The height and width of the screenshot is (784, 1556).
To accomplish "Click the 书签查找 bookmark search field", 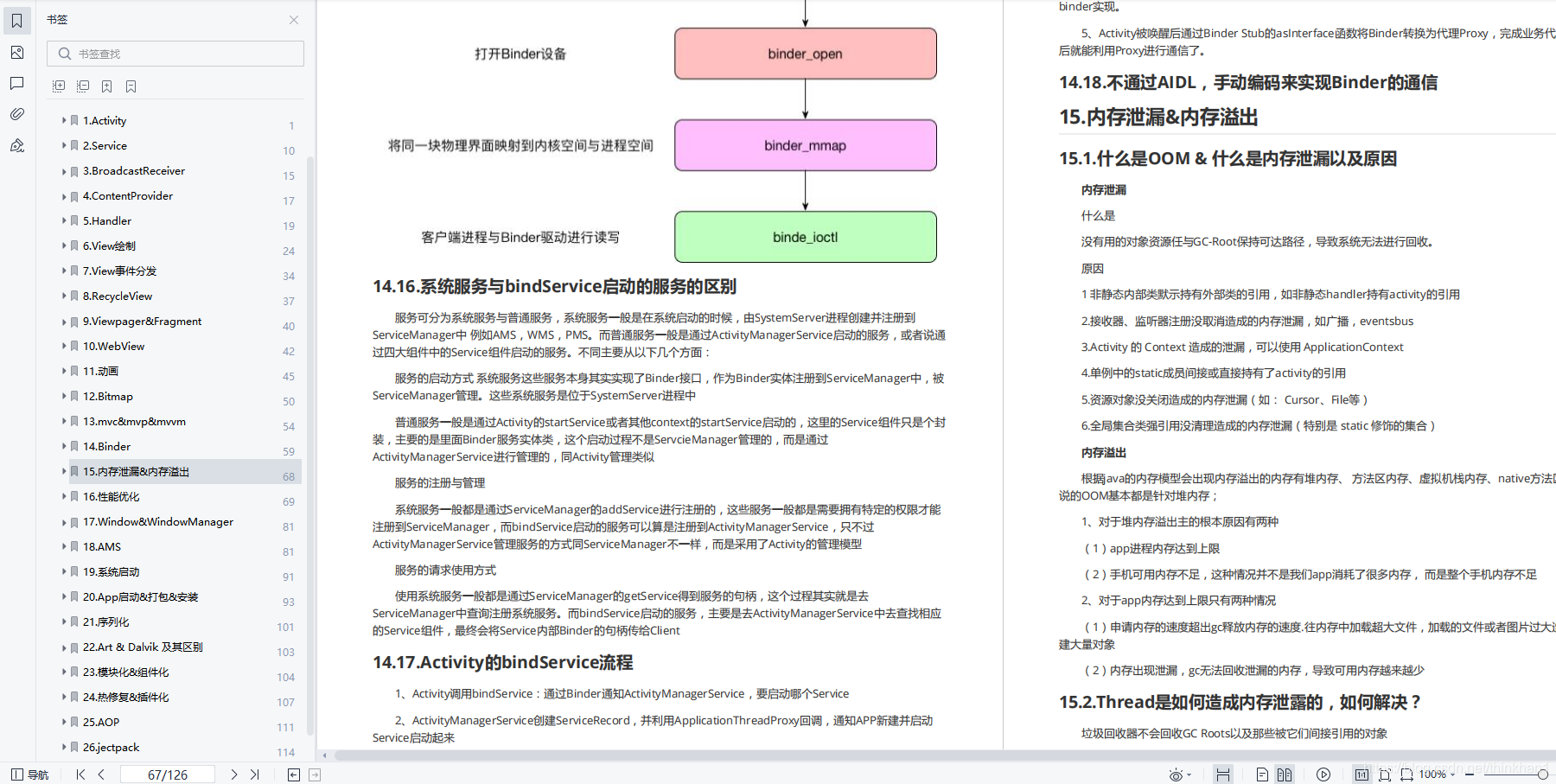I will tap(175, 54).
